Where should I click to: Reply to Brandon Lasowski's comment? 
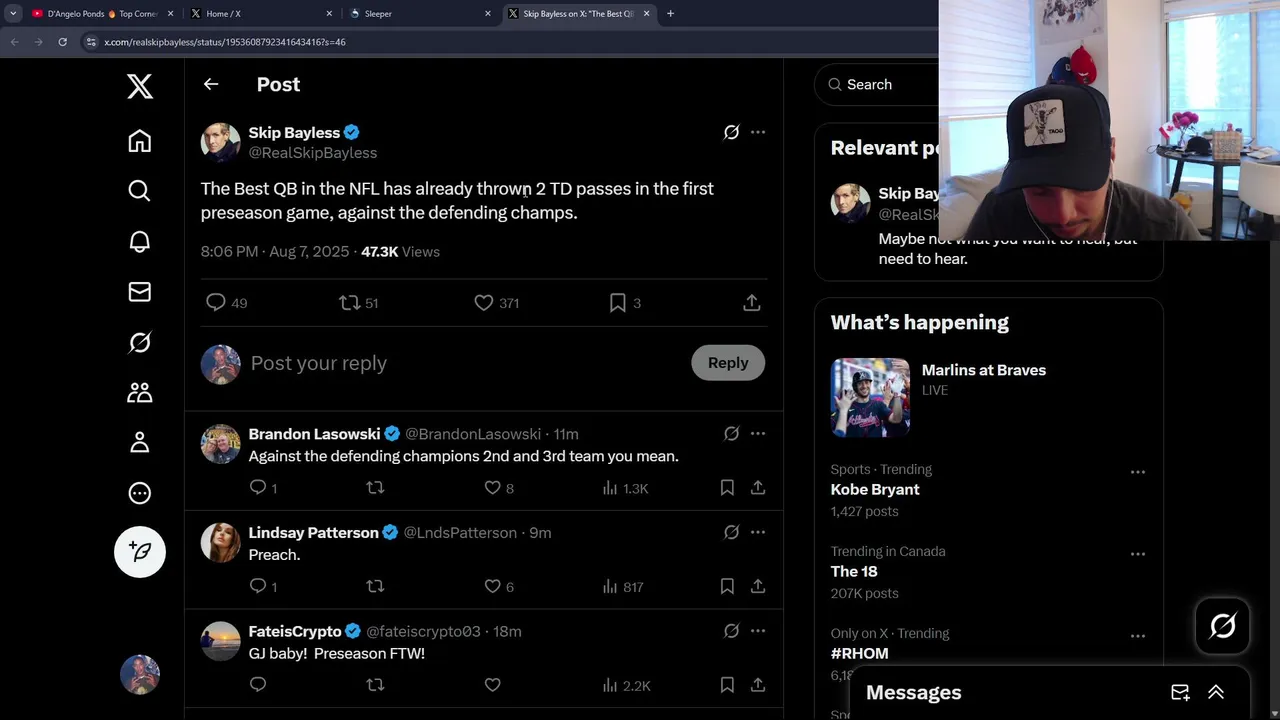[263, 487]
